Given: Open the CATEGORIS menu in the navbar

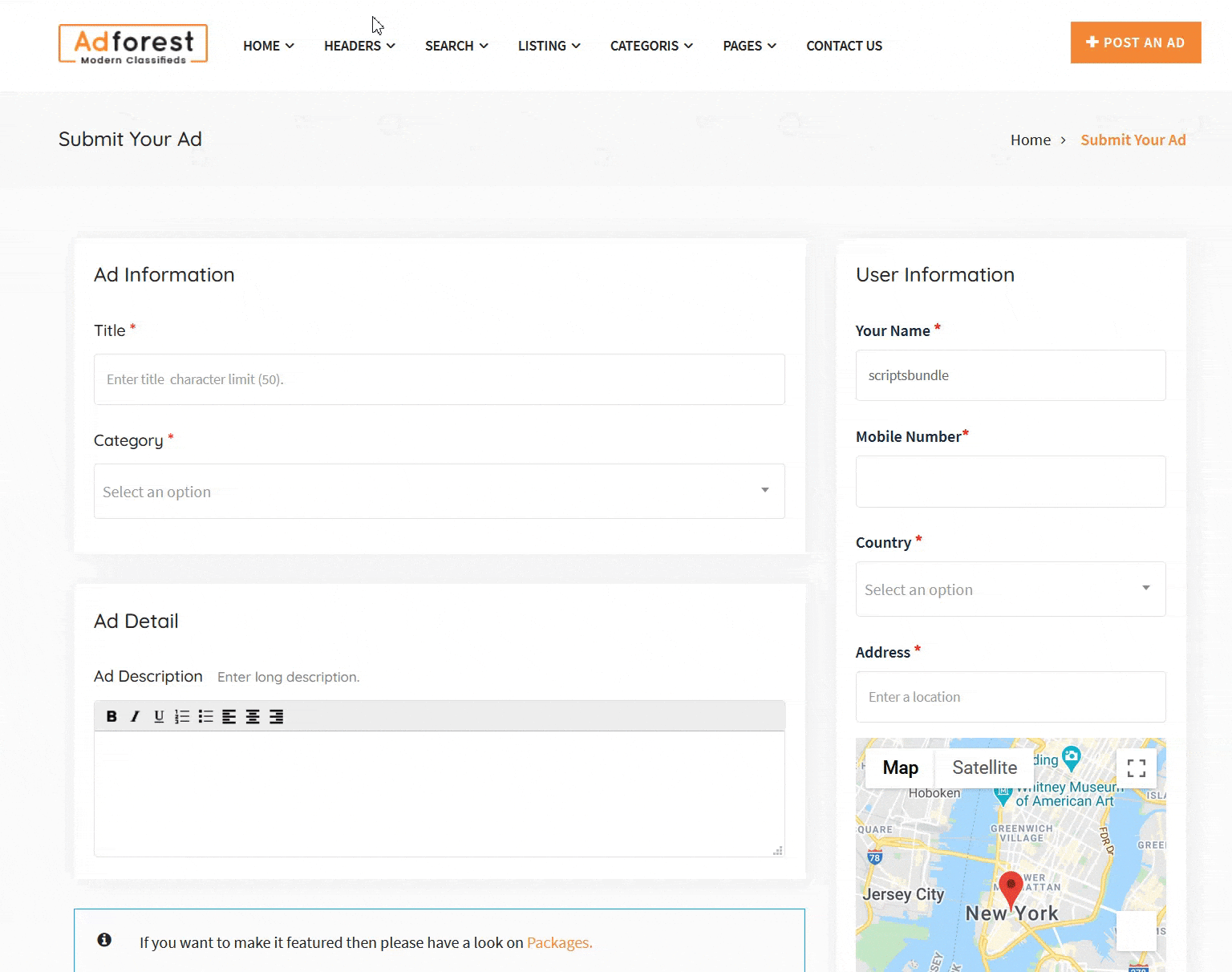Looking at the screenshot, I should [650, 46].
